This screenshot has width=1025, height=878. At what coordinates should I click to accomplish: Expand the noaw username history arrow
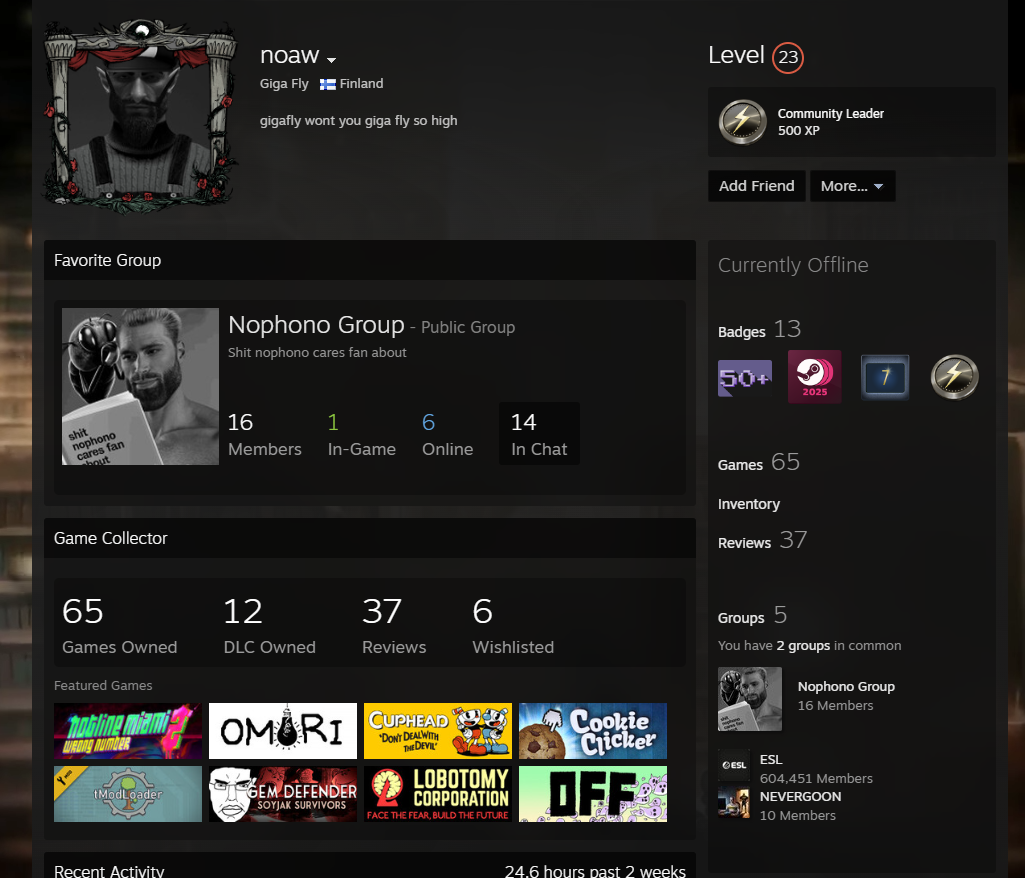[x=331, y=59]
